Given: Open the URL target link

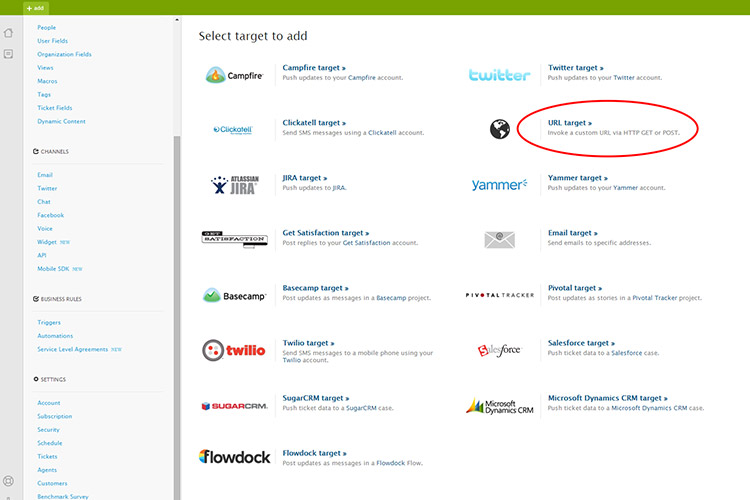Looking at the screenshot, I should click(569, 122).
